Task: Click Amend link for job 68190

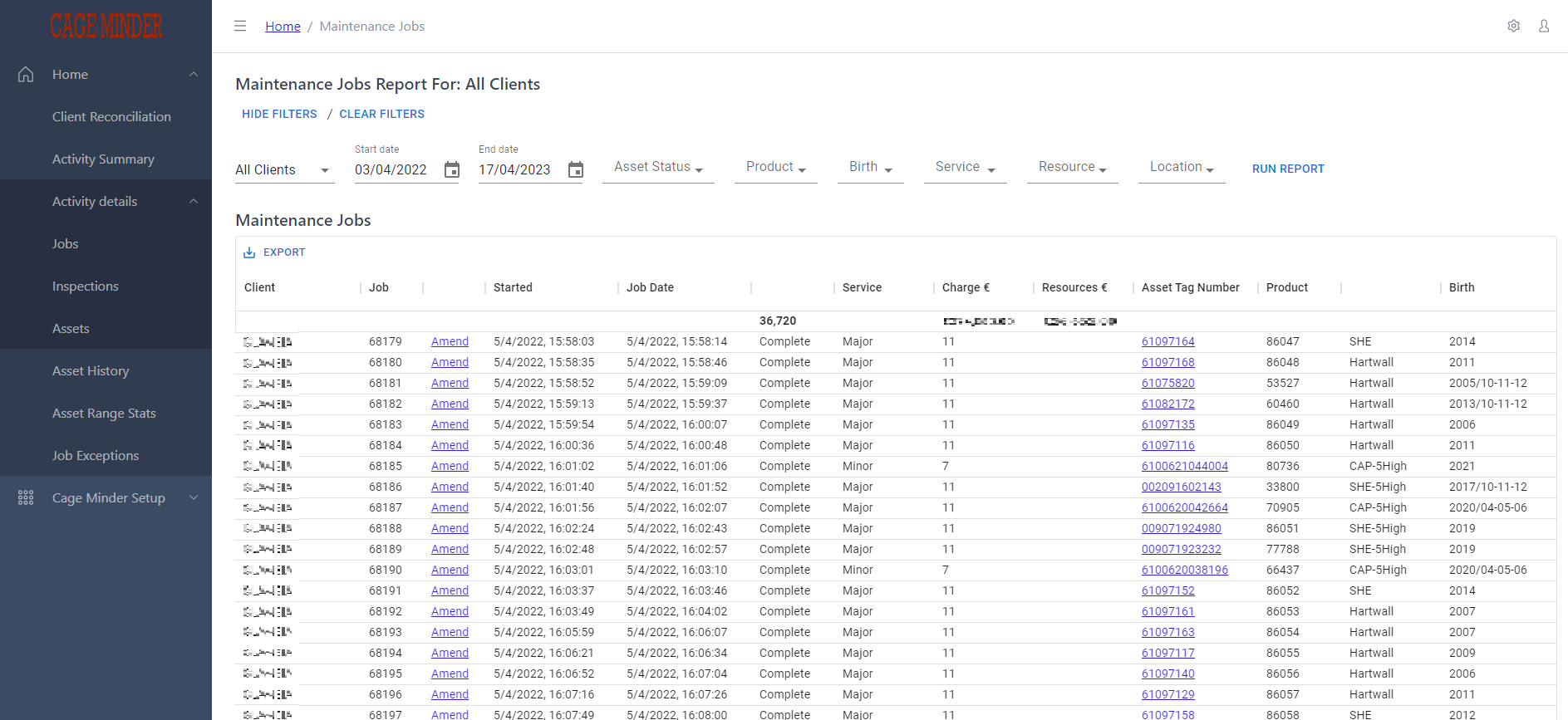Action: [450, 570]
